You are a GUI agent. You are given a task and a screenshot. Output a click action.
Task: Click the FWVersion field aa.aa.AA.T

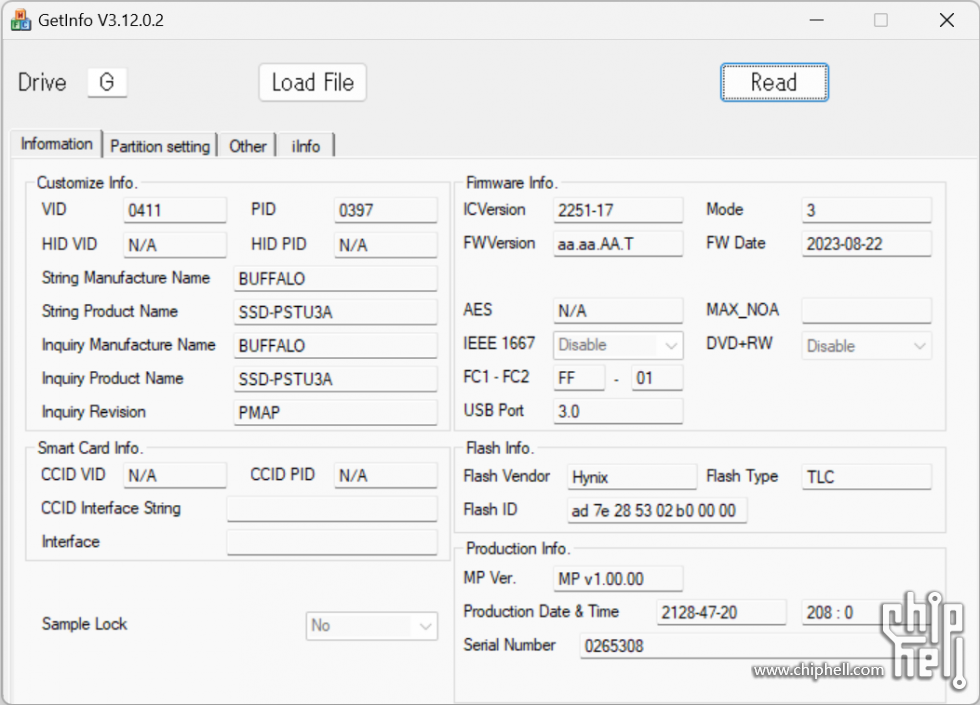pyautogui.click(x=618, y=244)
